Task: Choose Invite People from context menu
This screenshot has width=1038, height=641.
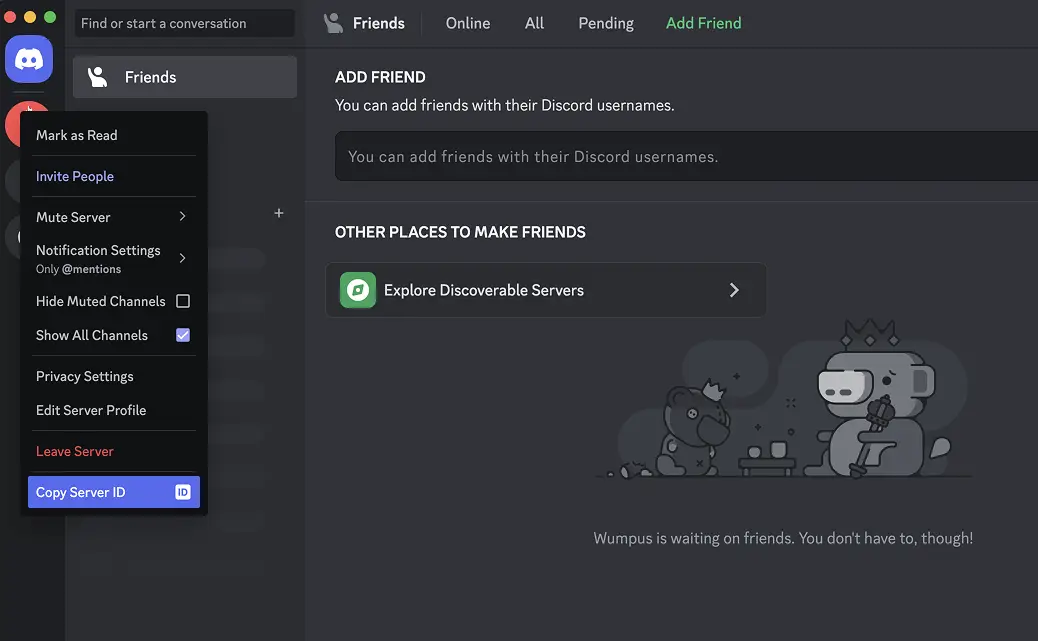Action: [x=113, y=176]
